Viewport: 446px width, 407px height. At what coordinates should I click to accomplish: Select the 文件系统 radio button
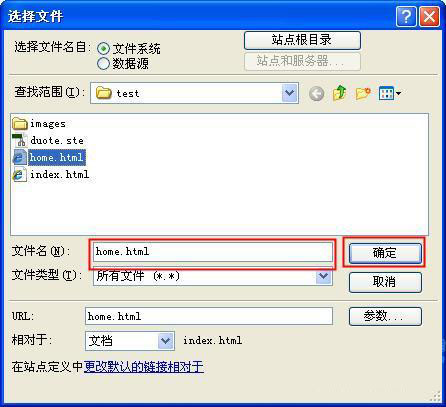pyautogui.click(x=103, y=49)
